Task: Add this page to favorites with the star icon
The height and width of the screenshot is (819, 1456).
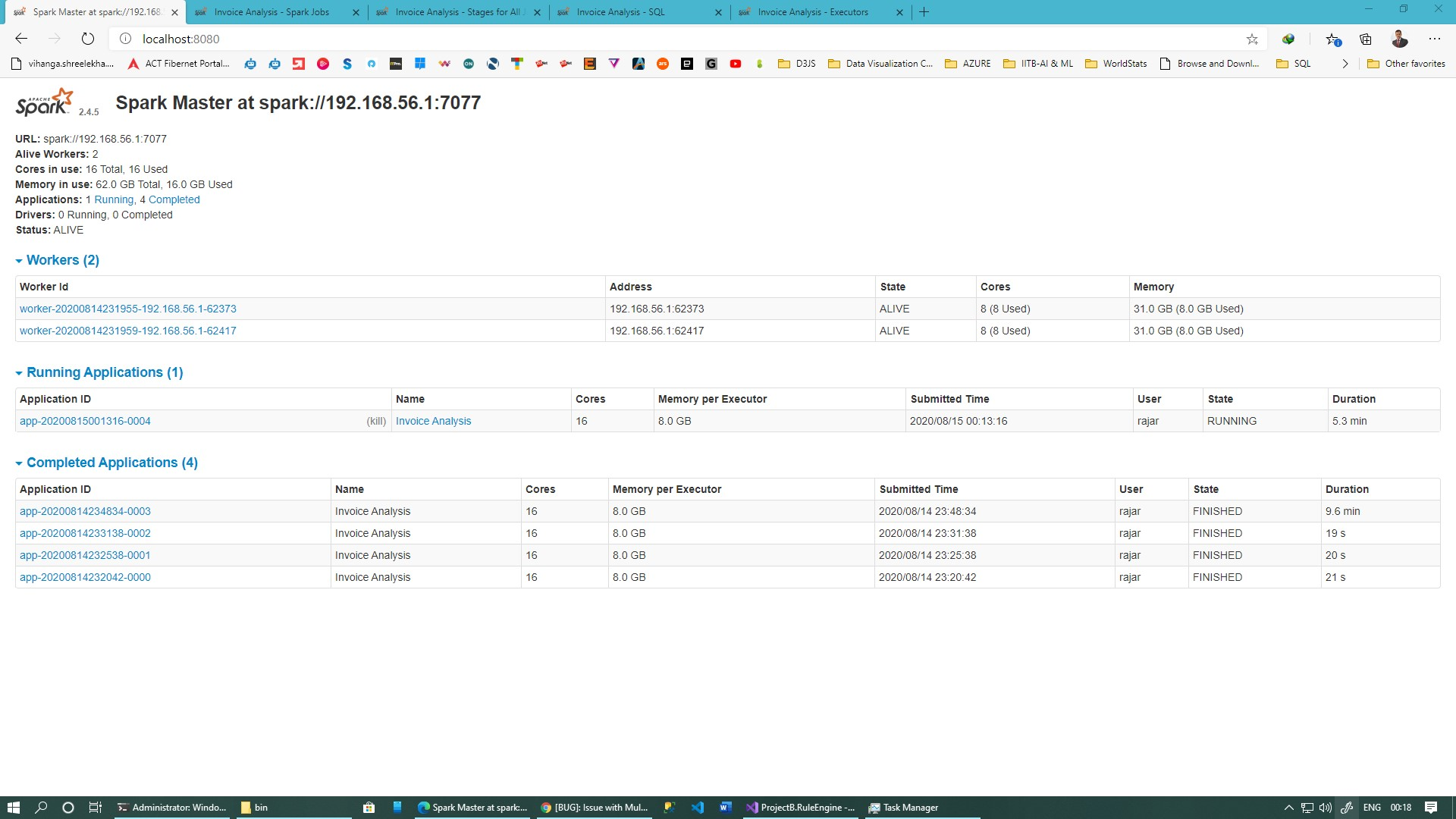Action: (x=1252, y=39)
